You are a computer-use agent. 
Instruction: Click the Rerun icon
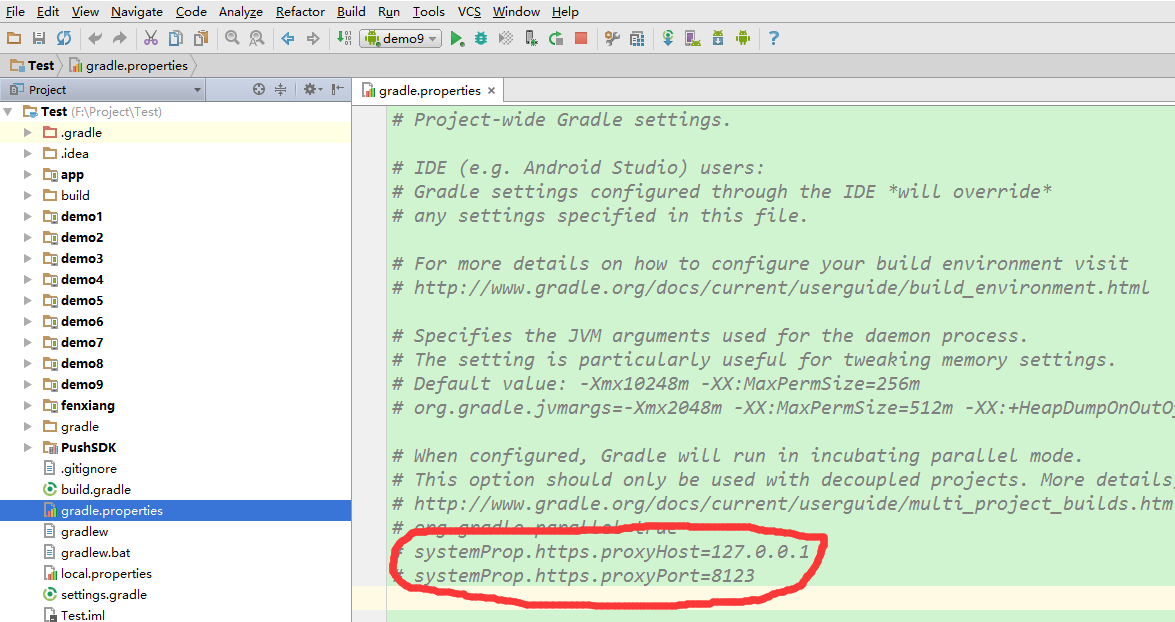point(556,38)
